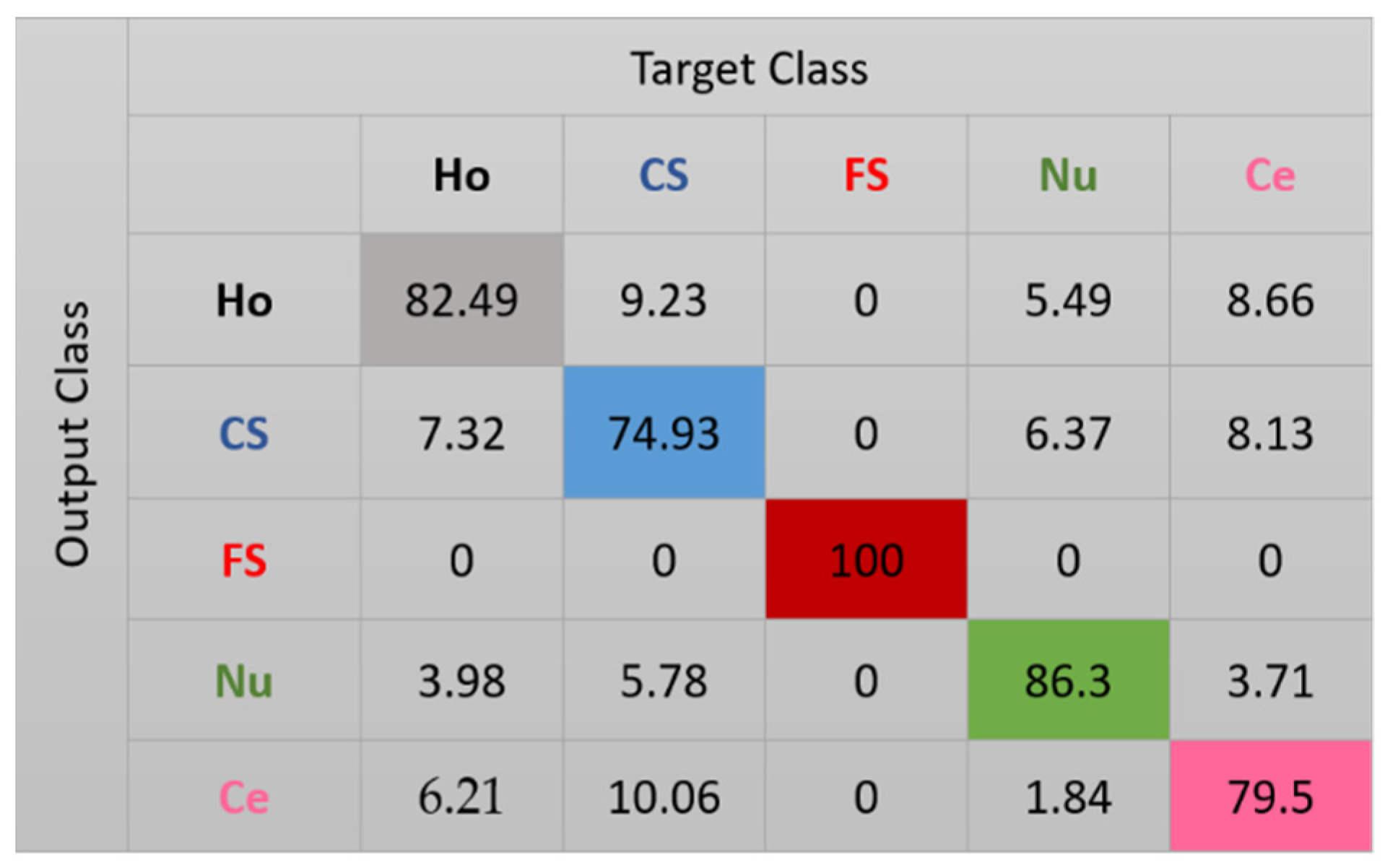Viewport: 1385px width, 868px height.
Task: Select the cell with value 9.23
Action: [x=664, y=300]
